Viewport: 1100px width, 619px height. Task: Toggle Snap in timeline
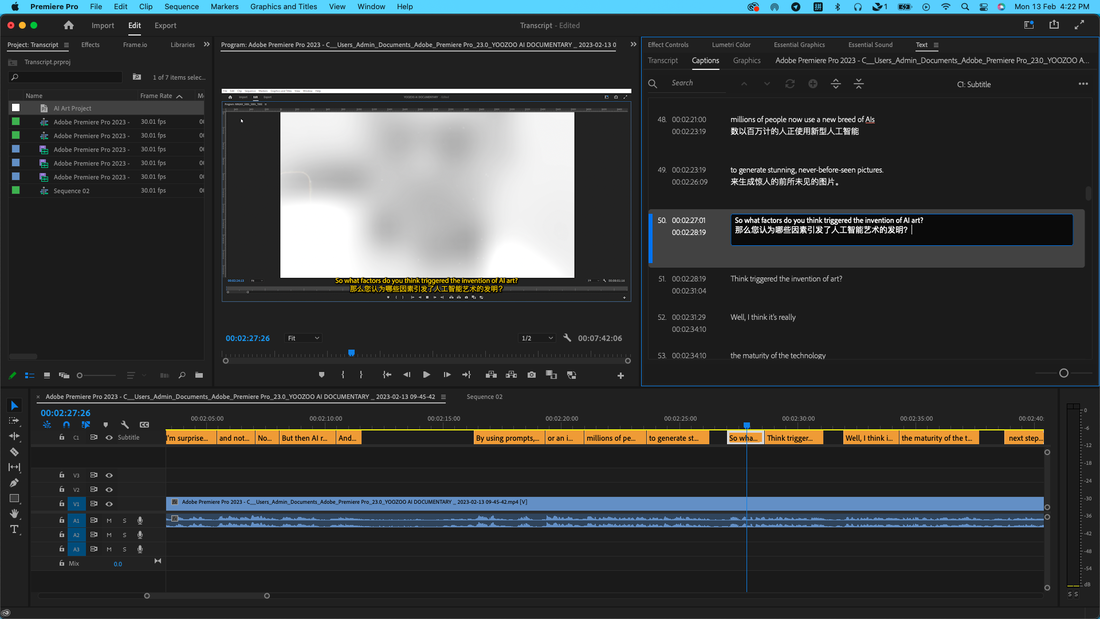tap(66, 425)
